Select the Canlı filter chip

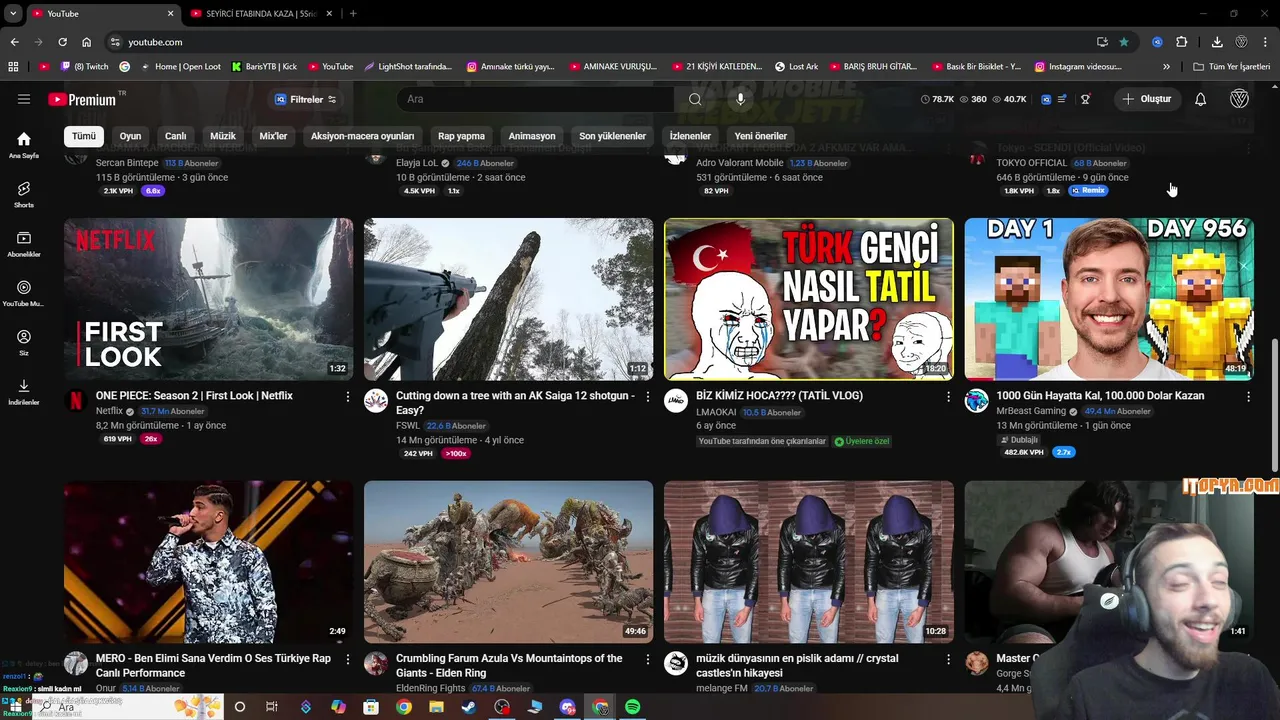(x=176, y=136)
